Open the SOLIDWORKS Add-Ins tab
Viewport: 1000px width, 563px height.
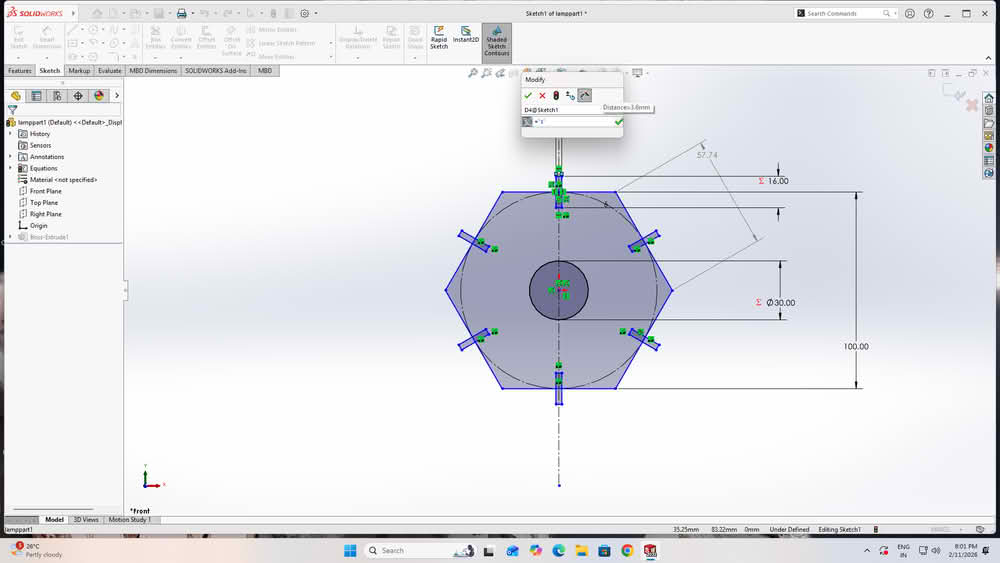coord(216,71)
